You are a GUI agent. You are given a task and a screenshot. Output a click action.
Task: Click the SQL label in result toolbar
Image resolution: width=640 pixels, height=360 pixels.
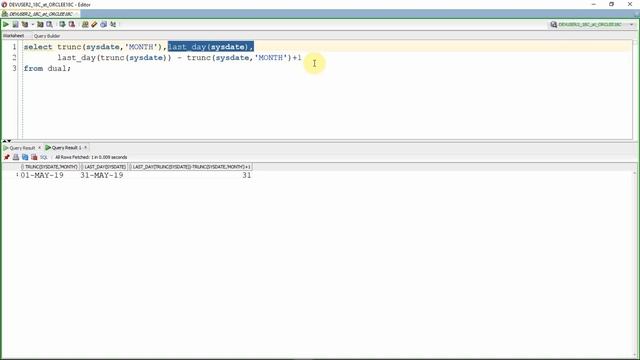[x=44, y=157]
